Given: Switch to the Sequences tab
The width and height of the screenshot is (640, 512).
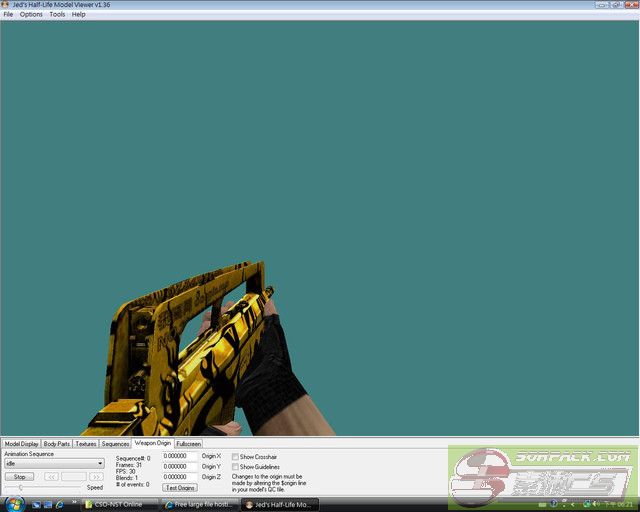Looking at the screenshot, I should coord(116,444).
